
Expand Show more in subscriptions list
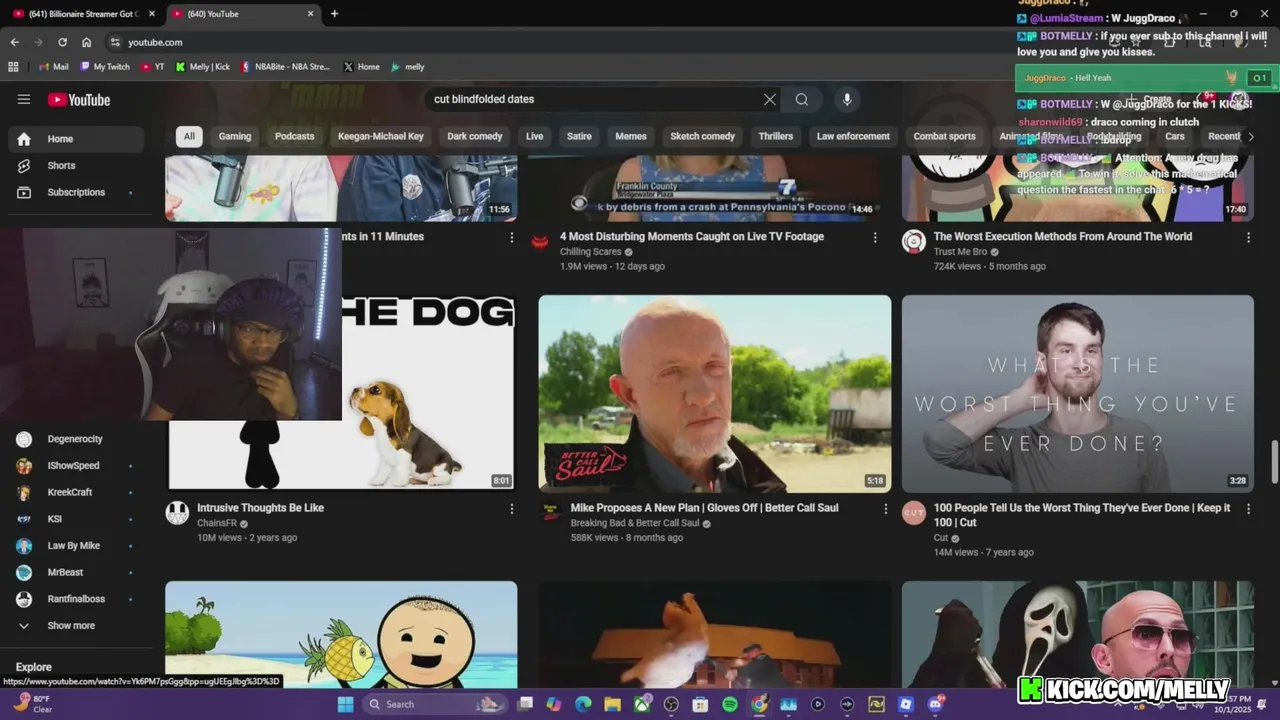pos(75,626)
